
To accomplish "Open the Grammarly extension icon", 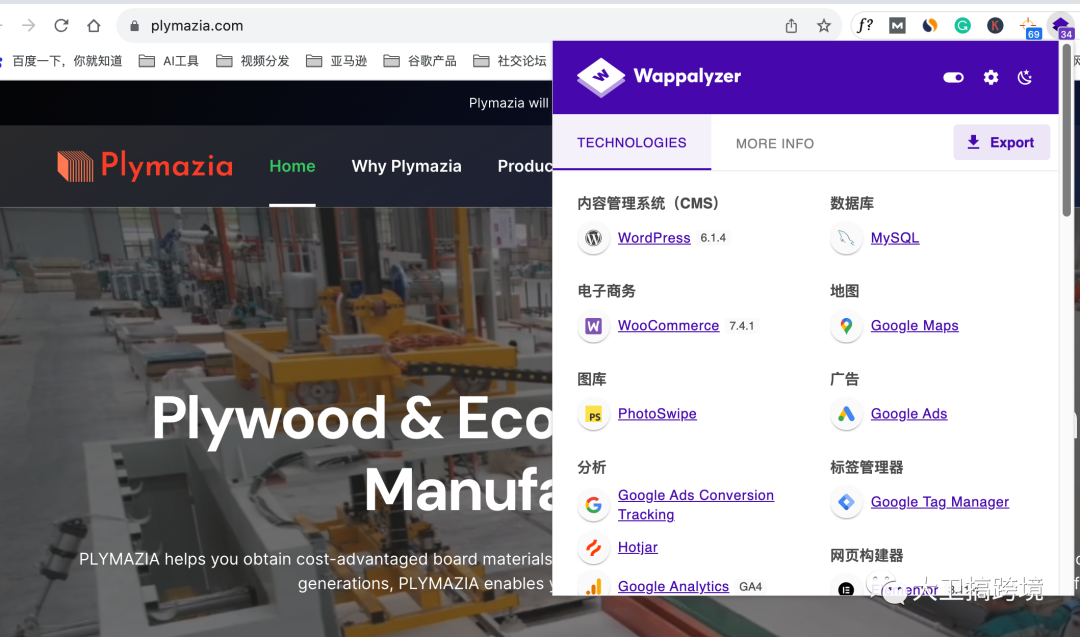I will click(962, 25).
